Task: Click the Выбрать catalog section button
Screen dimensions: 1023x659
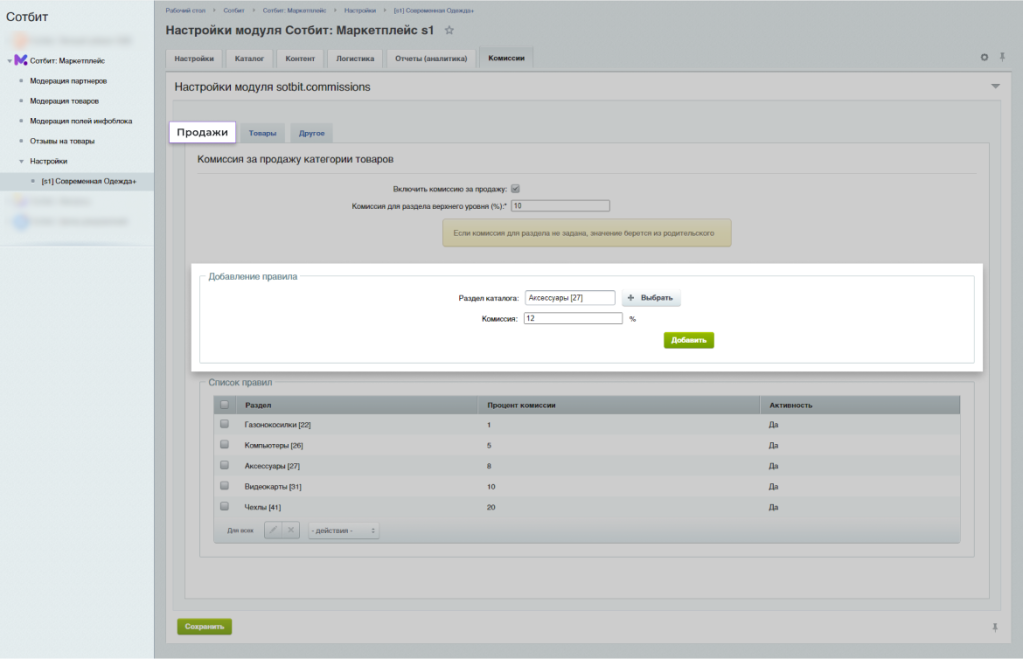Action: [650, 298]
